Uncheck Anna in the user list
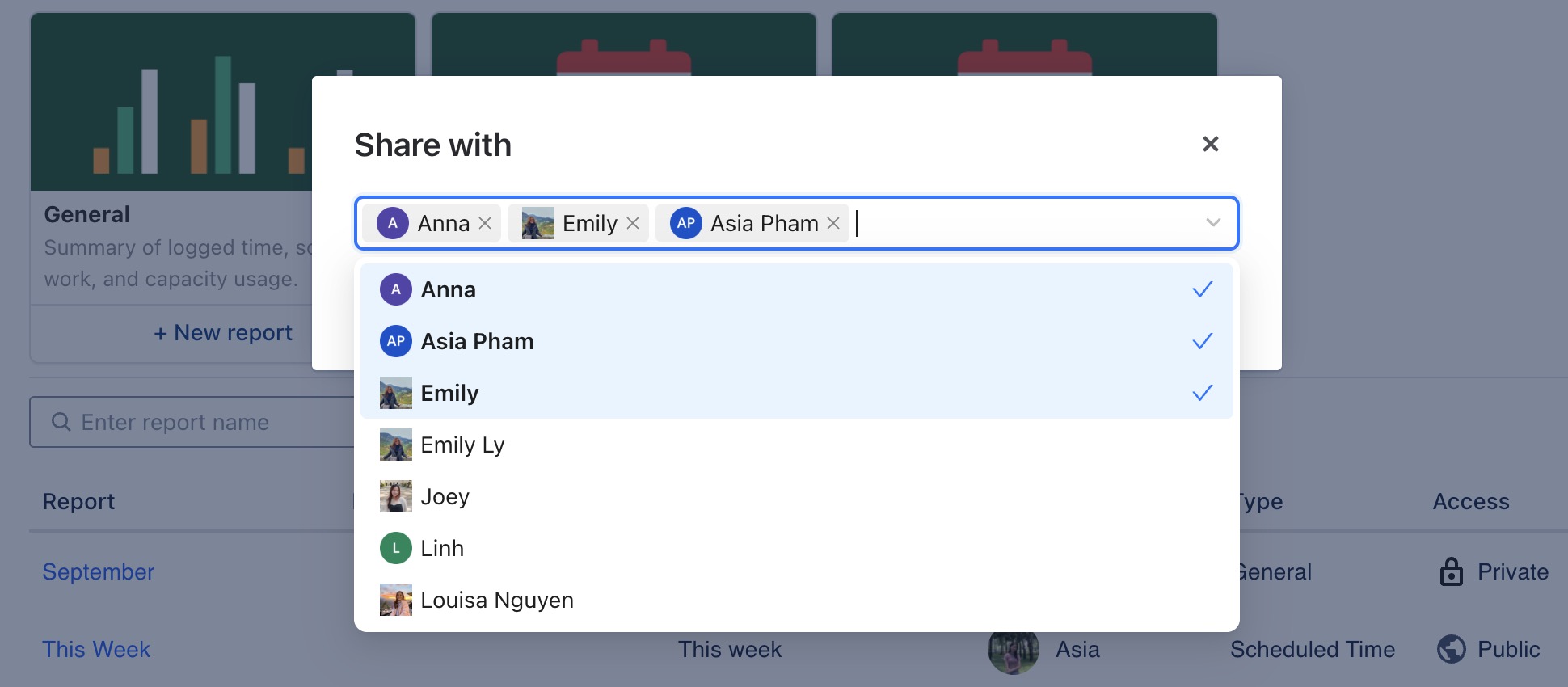 pyautogui.click(x=796, y=289)
